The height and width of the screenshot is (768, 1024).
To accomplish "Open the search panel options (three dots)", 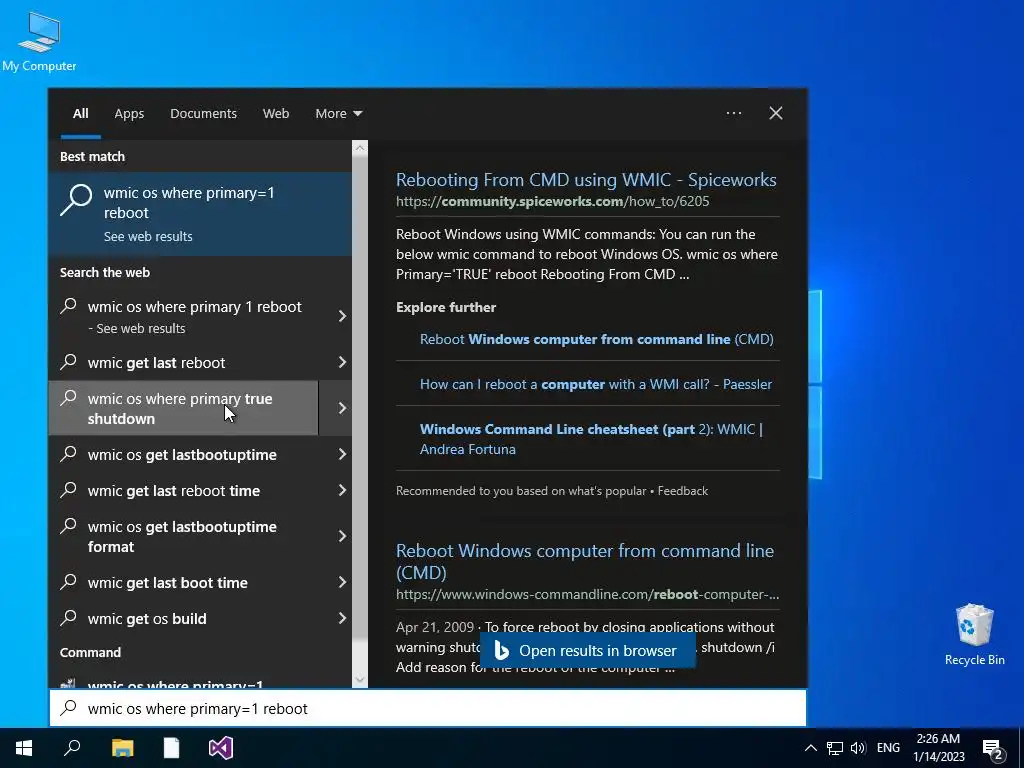I will click(734, 113).
